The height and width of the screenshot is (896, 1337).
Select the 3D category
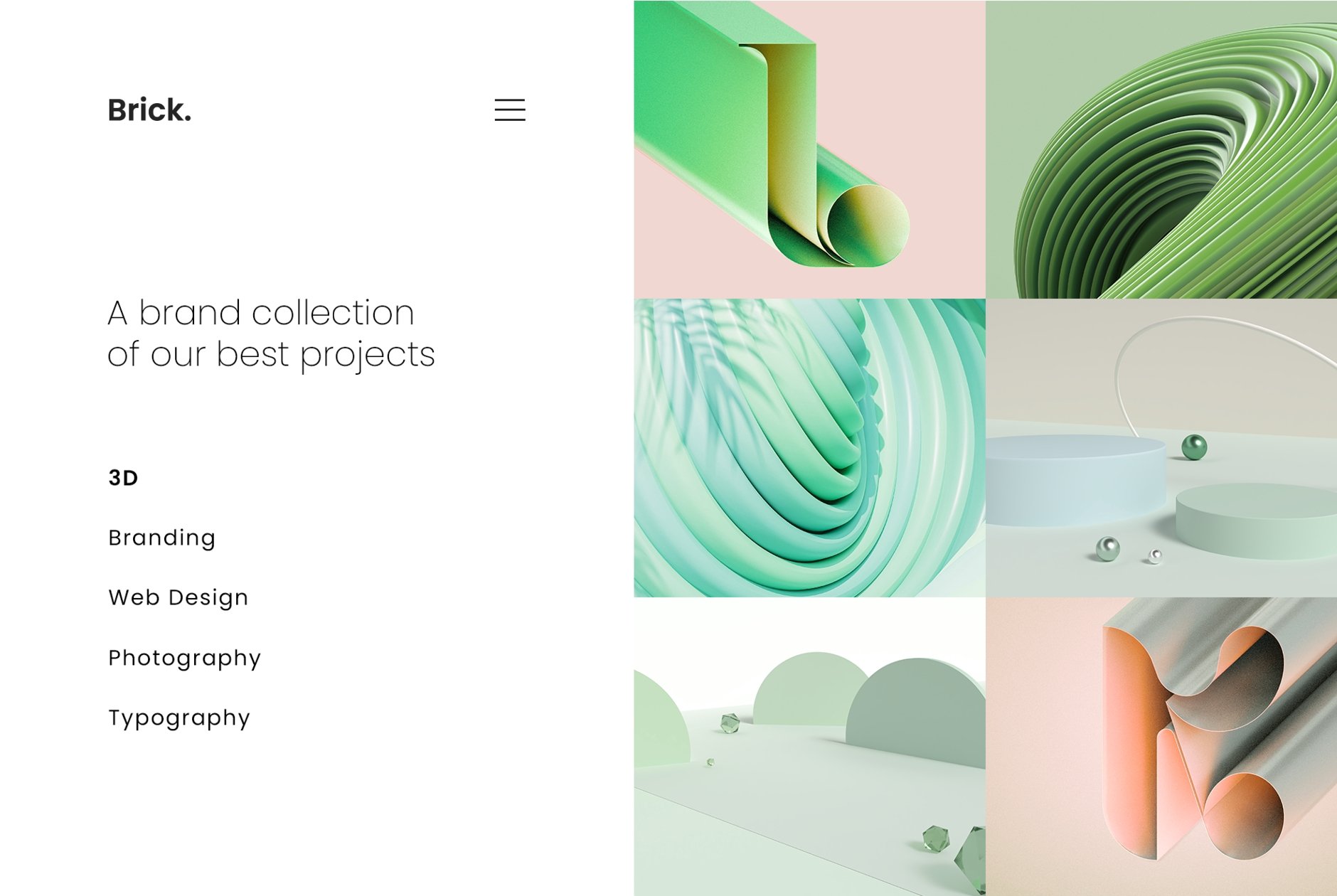point(123,478)
